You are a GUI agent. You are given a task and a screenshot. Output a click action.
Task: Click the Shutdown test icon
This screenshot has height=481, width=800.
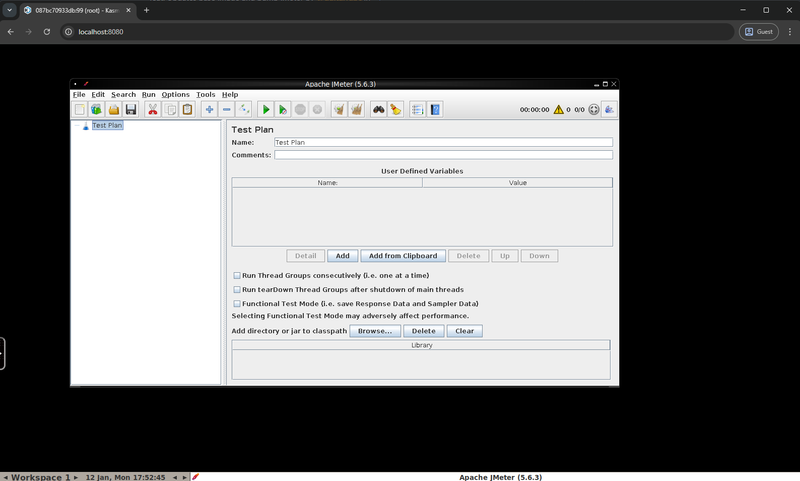(x=317, y=109)
